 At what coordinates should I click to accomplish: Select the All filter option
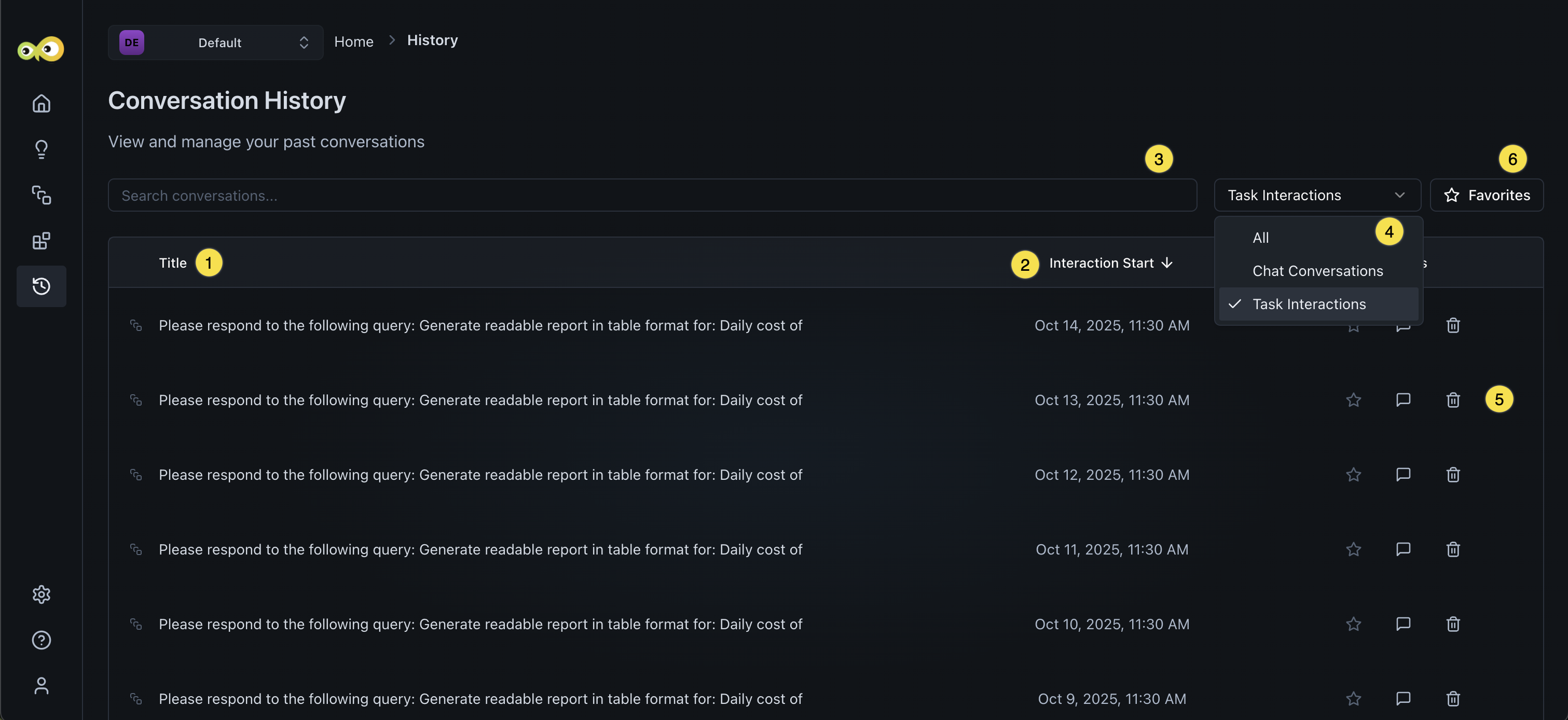click(1261, 238)
